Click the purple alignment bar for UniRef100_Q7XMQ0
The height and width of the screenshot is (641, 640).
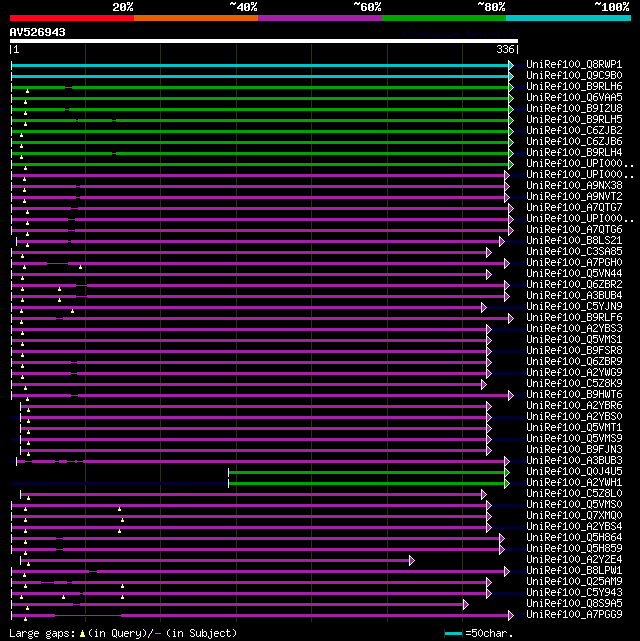point(249,517)
